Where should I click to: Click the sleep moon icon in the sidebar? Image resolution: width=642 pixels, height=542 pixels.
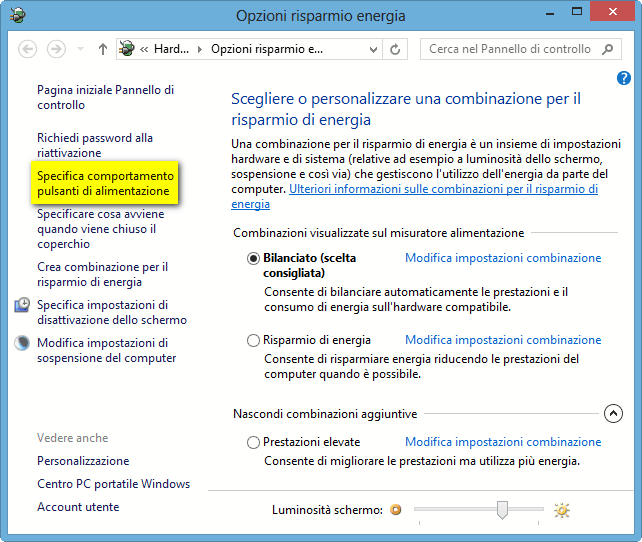tap(22, 343)
